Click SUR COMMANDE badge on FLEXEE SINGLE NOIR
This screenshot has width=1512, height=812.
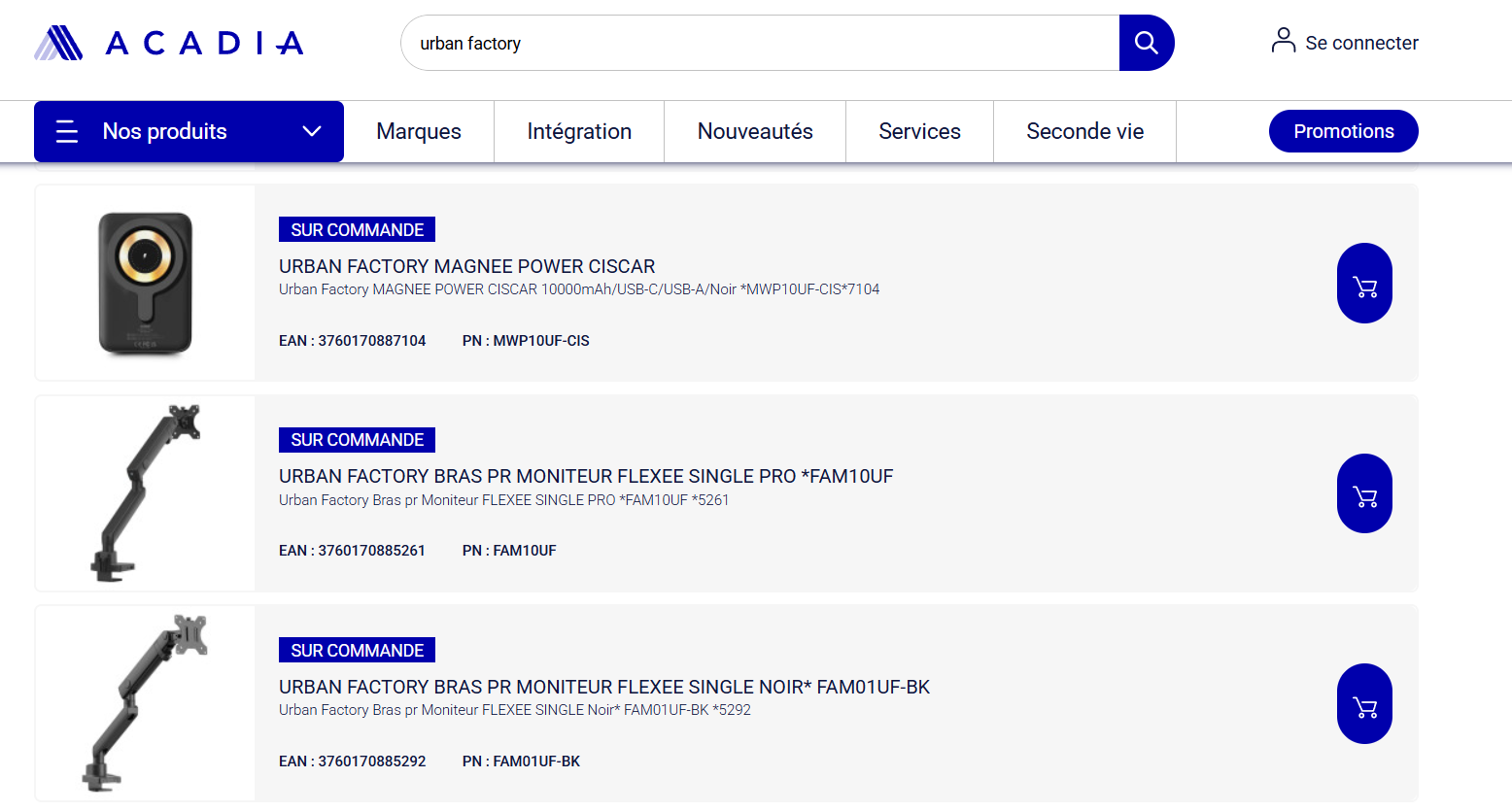coord(357,650)
